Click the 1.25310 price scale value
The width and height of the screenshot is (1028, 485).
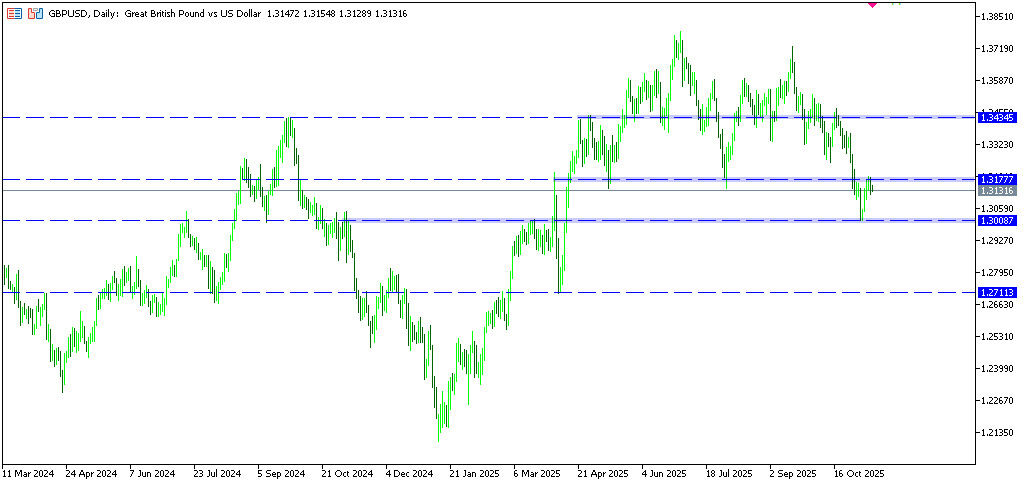click(998, 337)
